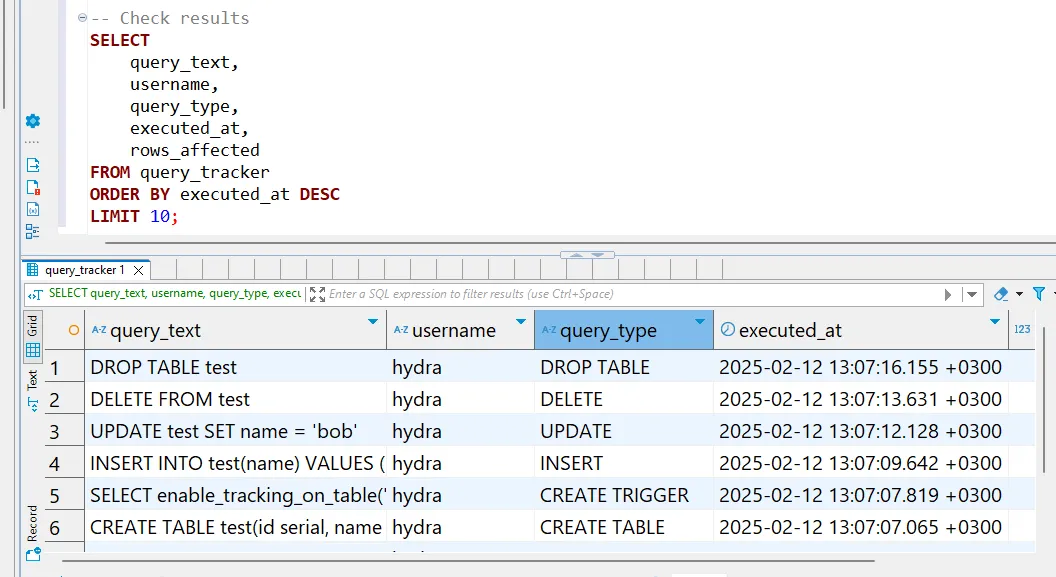Click the icon below the Record label
Viewport: 1056px width, 577px height.
tap(33, 554)
